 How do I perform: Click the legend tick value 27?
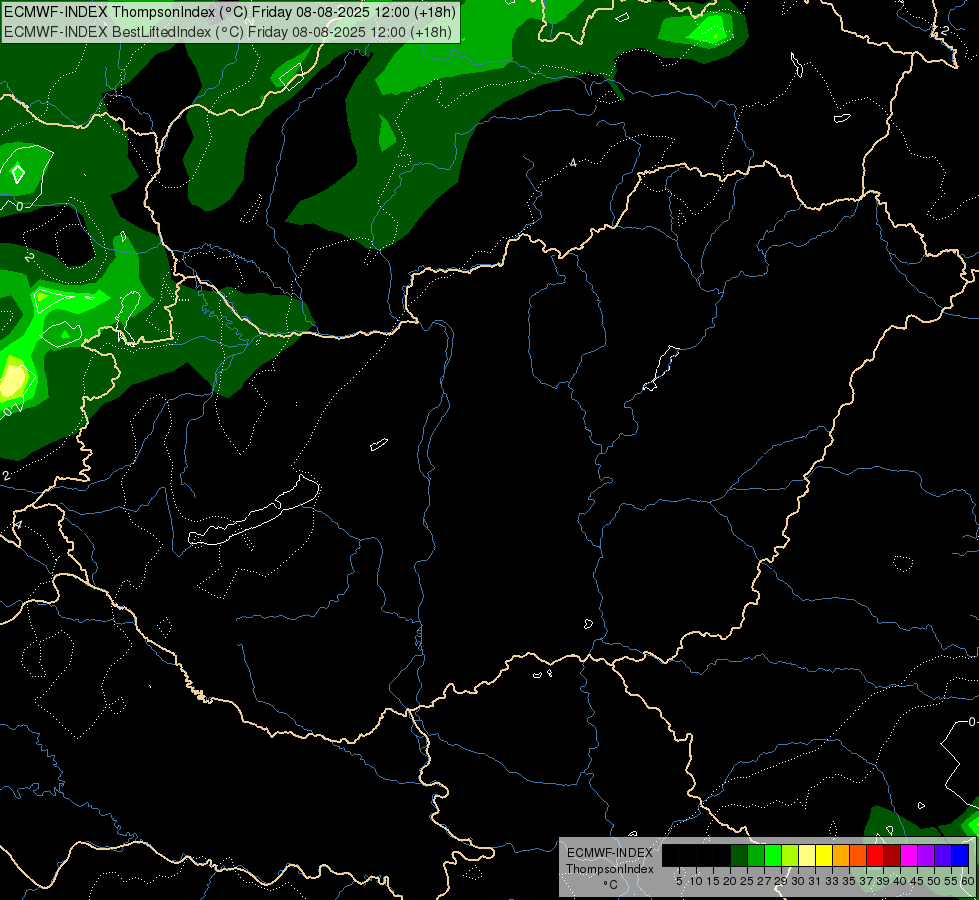tap(764, 881)
